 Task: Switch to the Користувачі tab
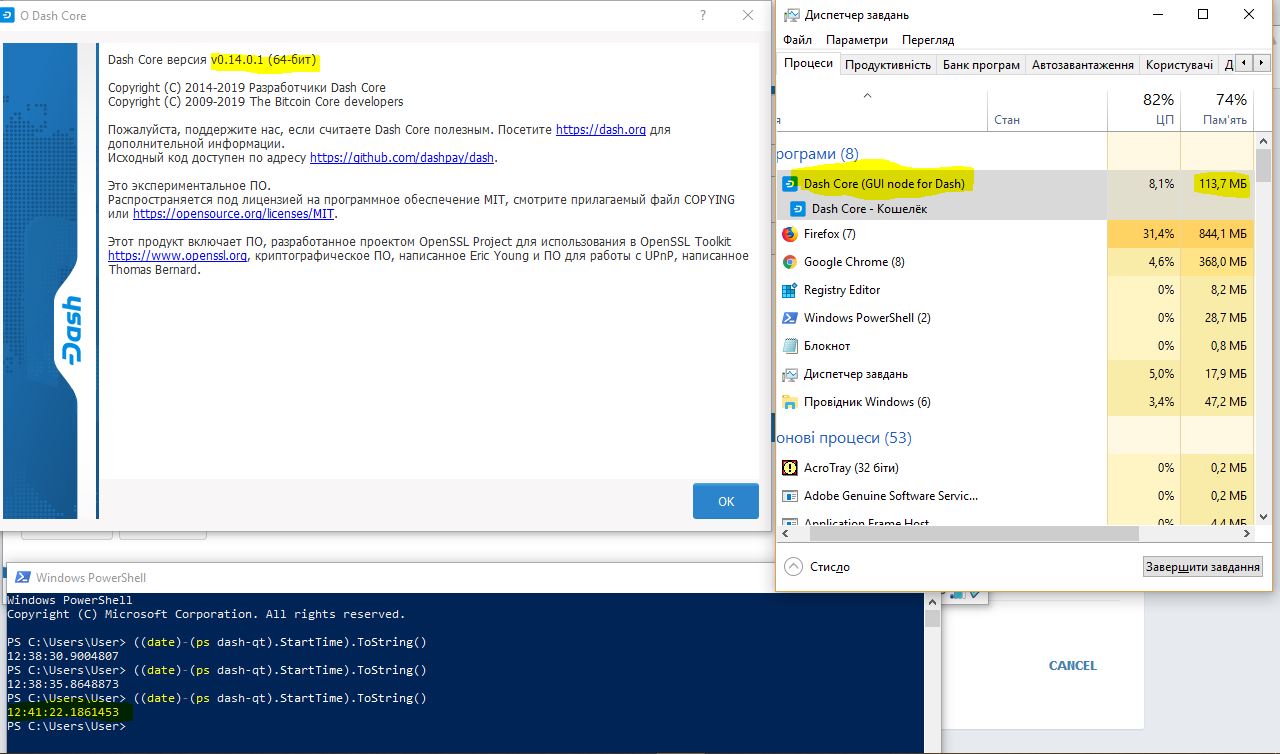[1180, 64]
